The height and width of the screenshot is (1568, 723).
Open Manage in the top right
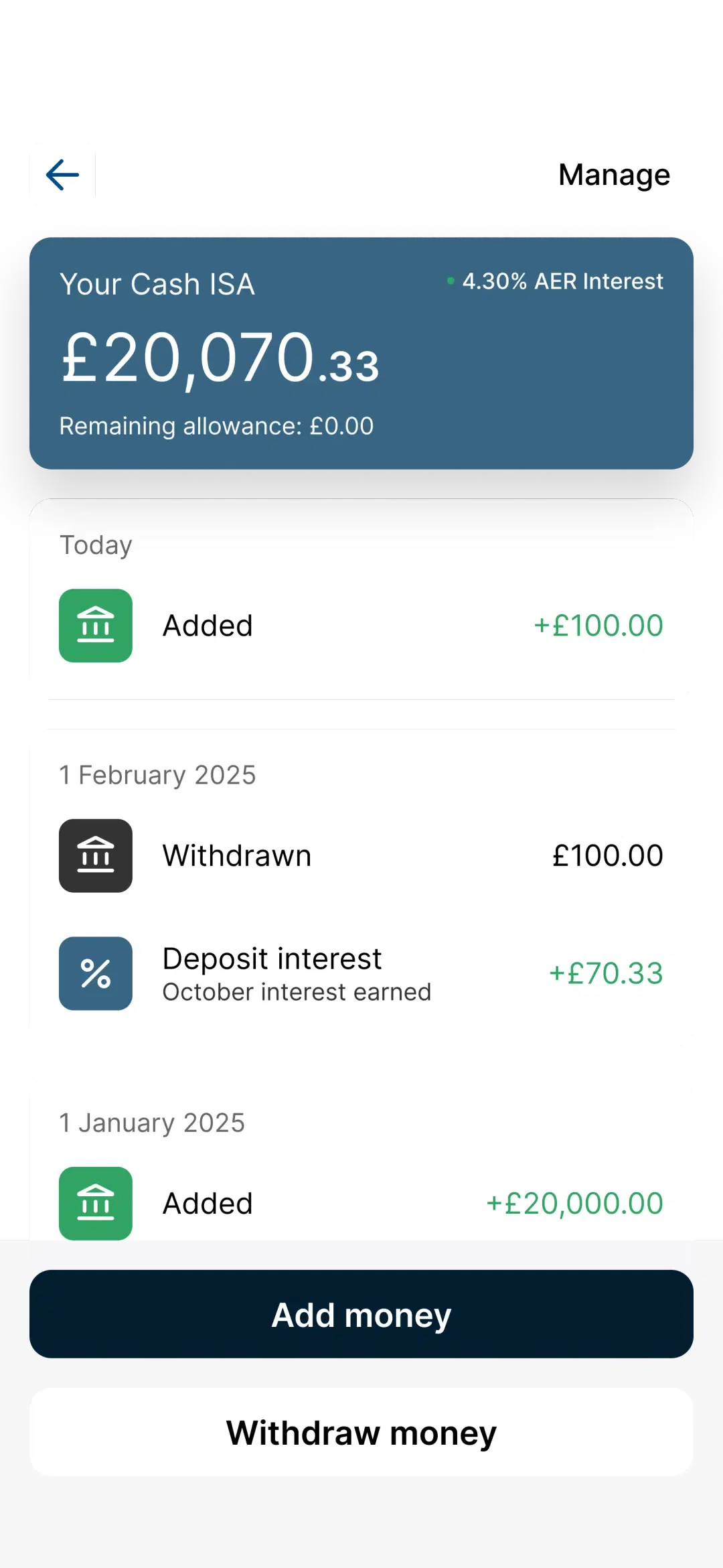[x=614, y=175]
